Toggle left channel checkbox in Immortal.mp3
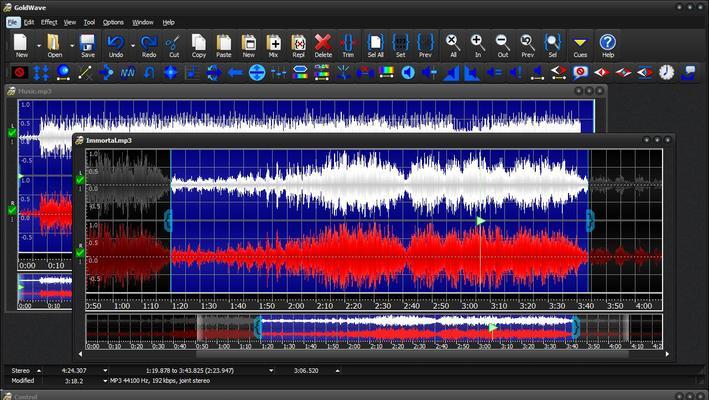This screenshot has width=709, height=400. click(x=80, y=180)
